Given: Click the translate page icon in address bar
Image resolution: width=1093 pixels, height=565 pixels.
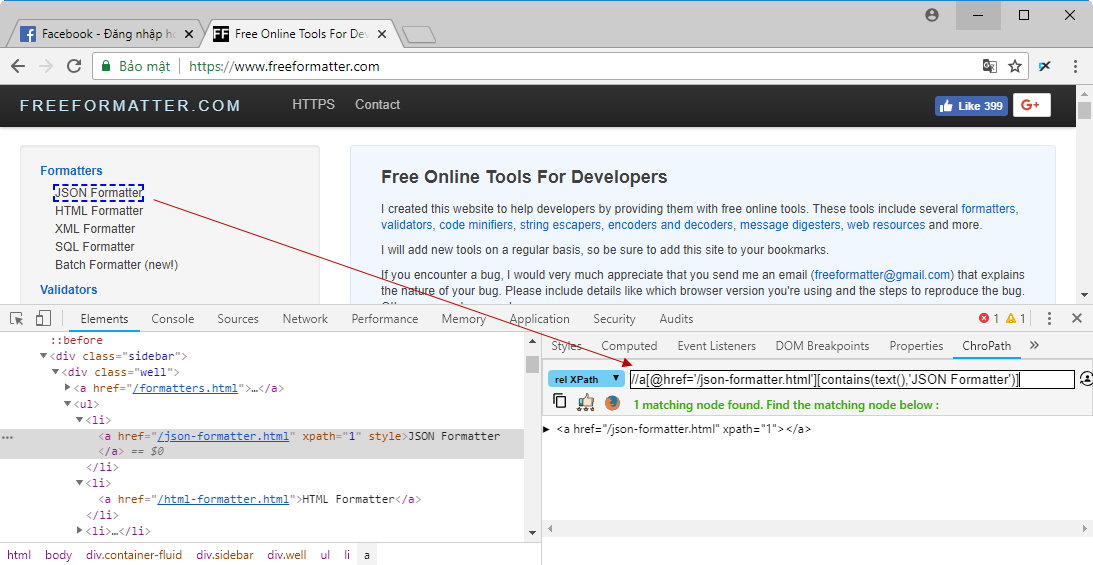Looking at the screenshot, I should click(989, 66).
